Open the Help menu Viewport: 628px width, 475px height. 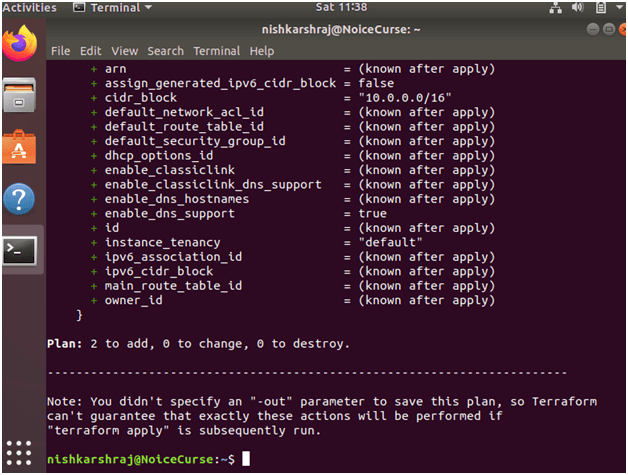[262, 50]
